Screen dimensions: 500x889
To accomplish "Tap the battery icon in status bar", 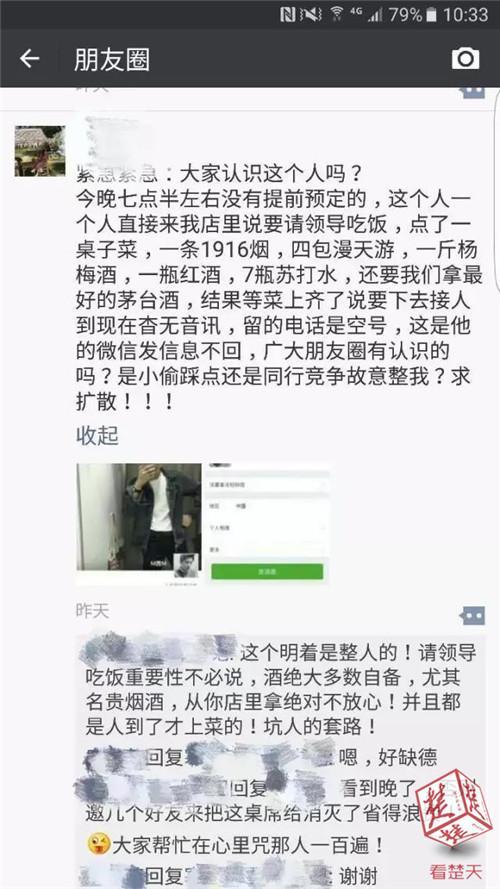I will pos(432,14).
